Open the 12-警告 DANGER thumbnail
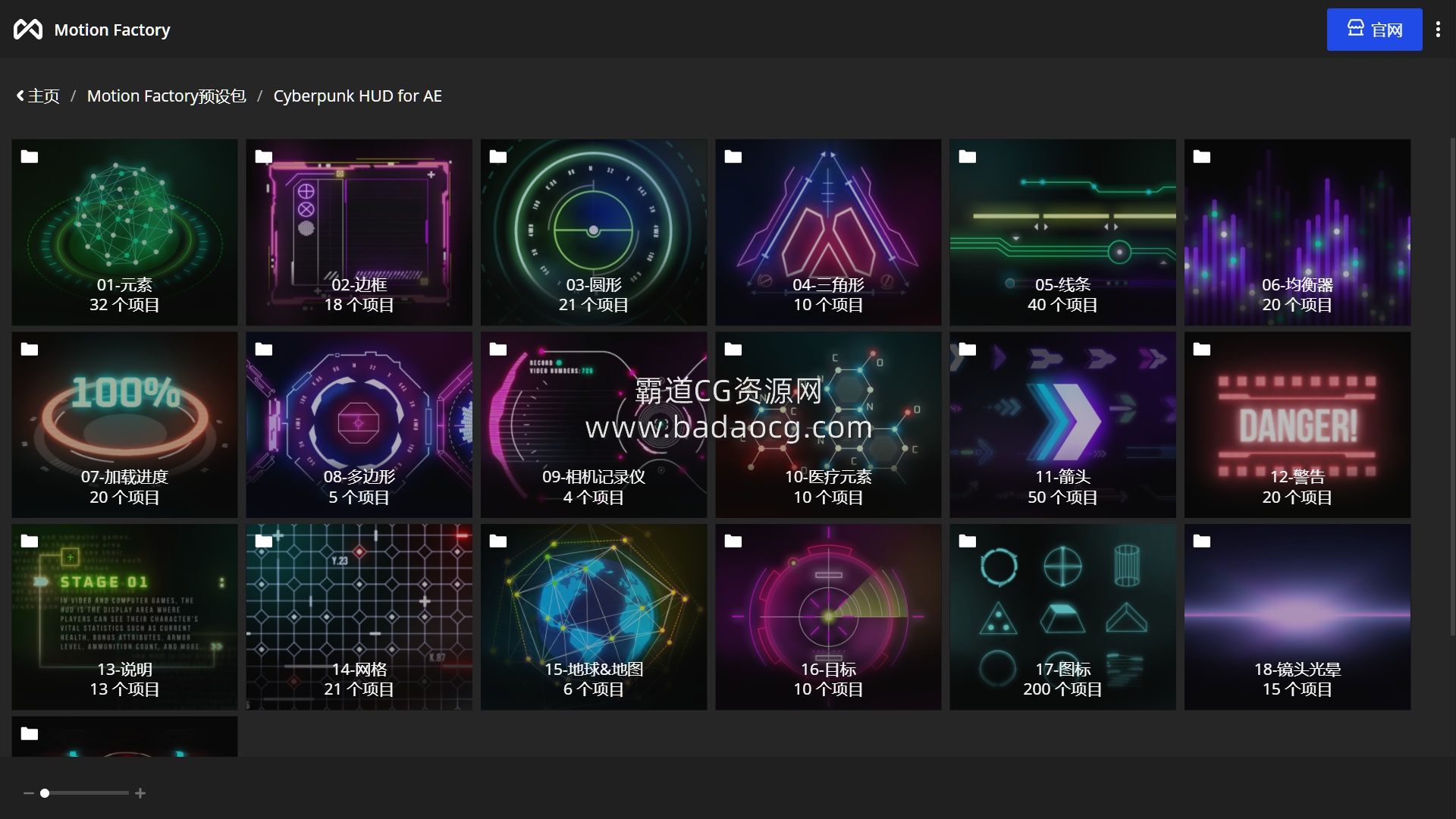 pyautogui.click(x=1298, y=425)
